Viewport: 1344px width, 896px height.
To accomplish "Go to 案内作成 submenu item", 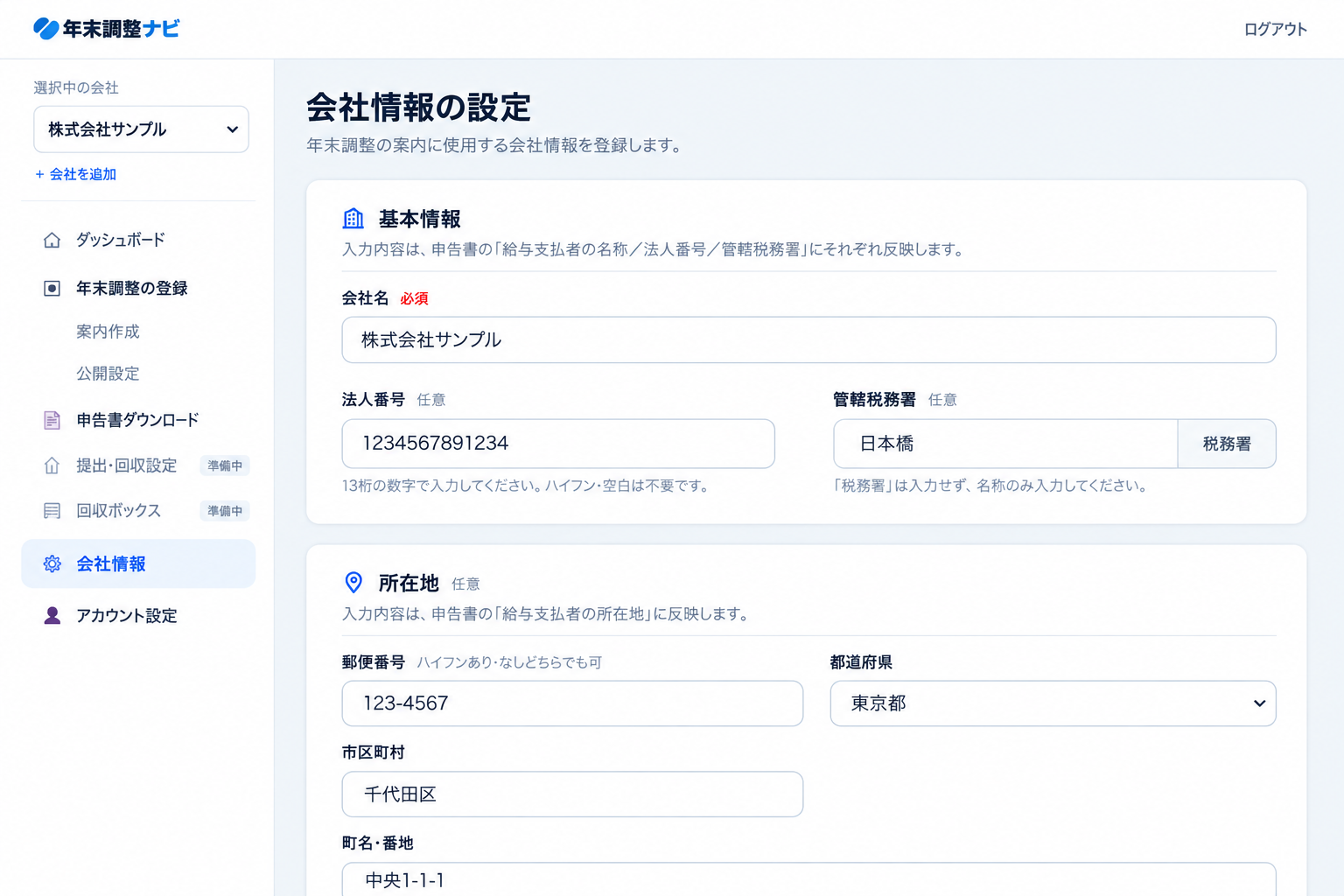I will tap(108, 332).
